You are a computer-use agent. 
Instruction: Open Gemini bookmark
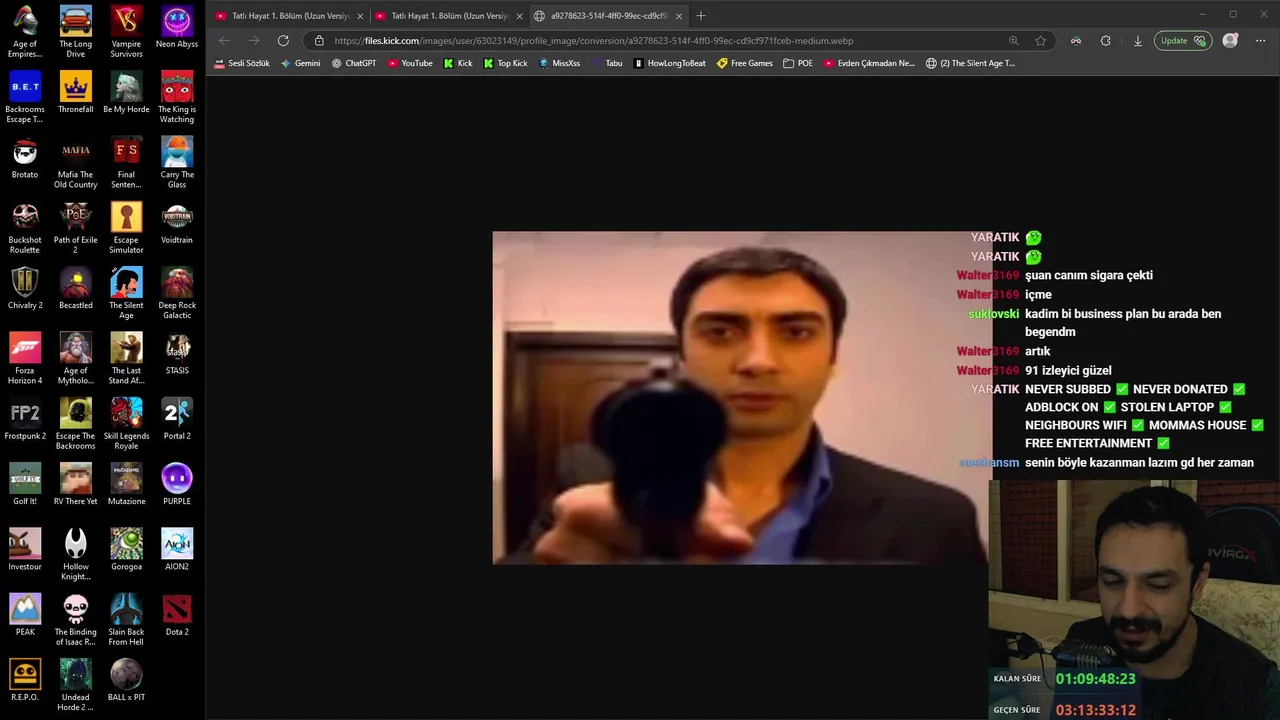300,63
